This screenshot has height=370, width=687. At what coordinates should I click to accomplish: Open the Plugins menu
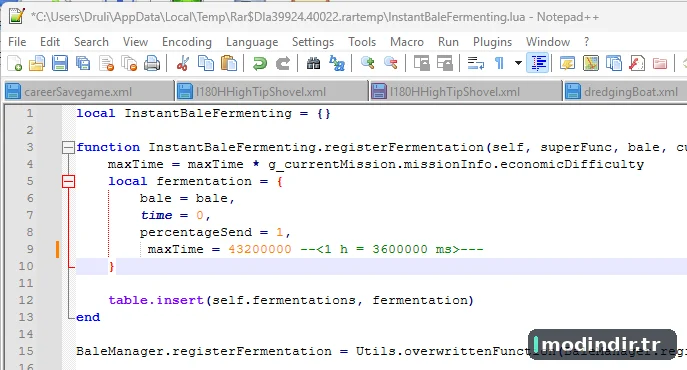point(492,42)
